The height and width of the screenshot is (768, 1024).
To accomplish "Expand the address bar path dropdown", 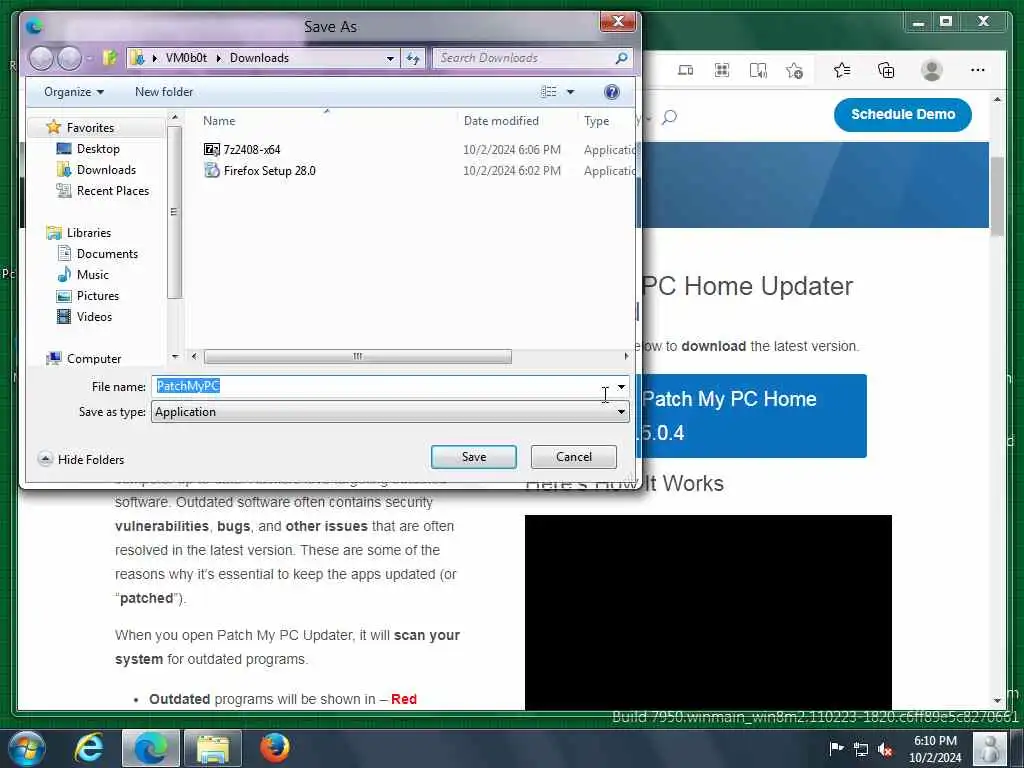I will 391,58.
